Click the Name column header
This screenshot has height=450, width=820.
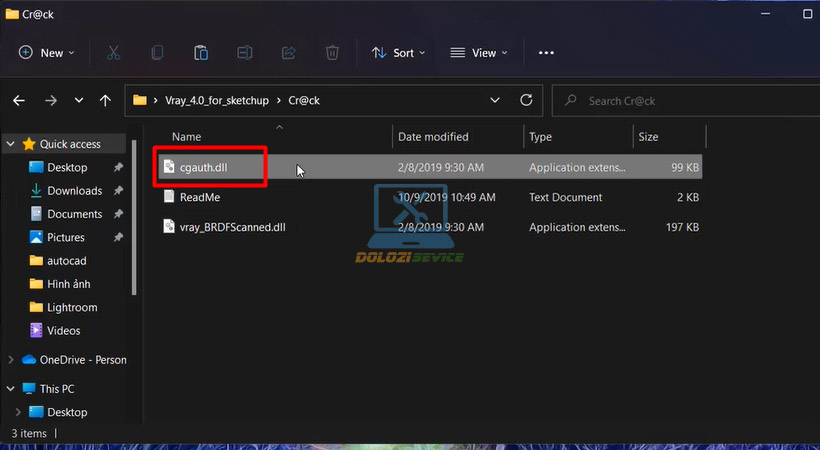(x=187, y=137)
